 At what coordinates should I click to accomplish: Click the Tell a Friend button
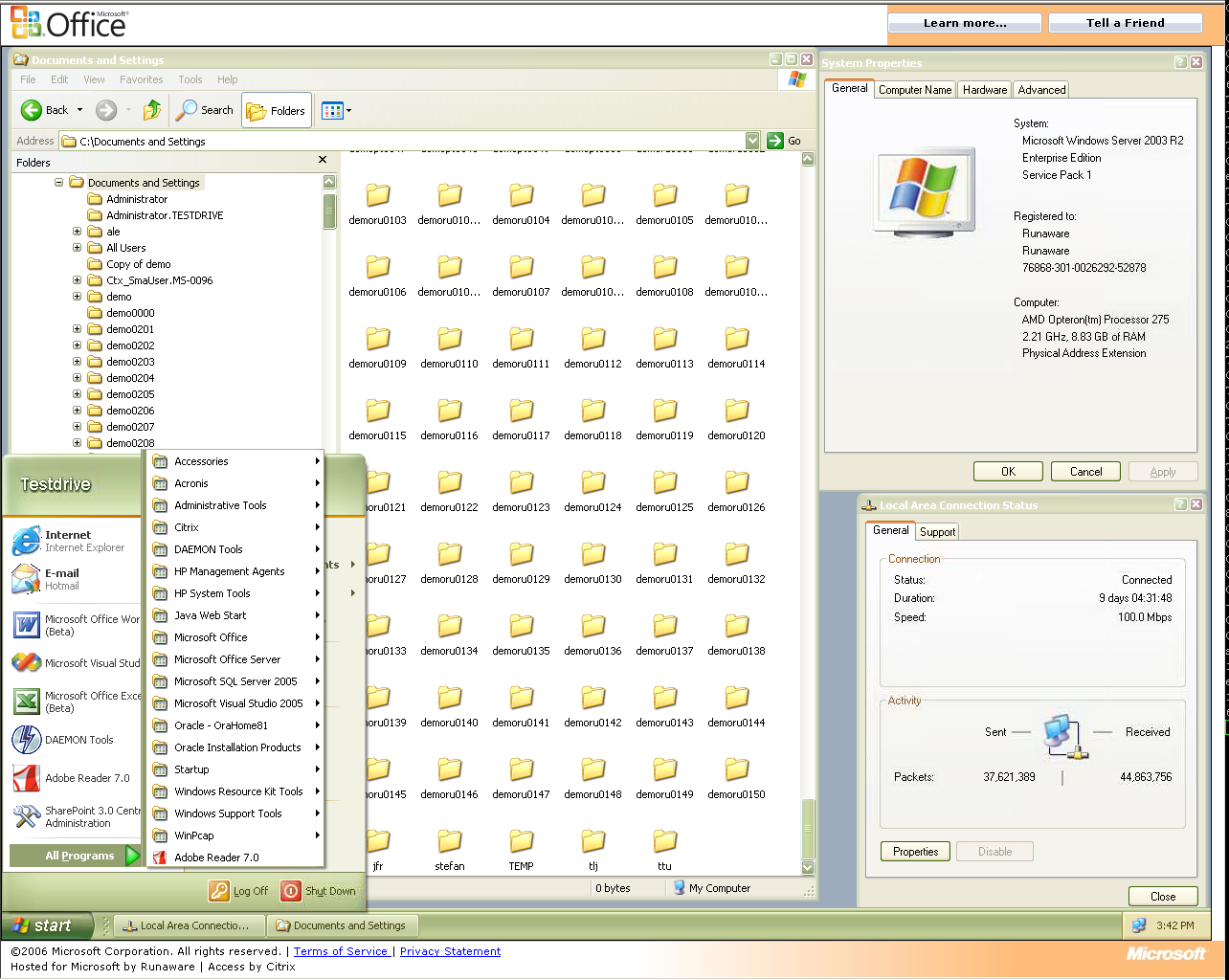point(1126,23)
